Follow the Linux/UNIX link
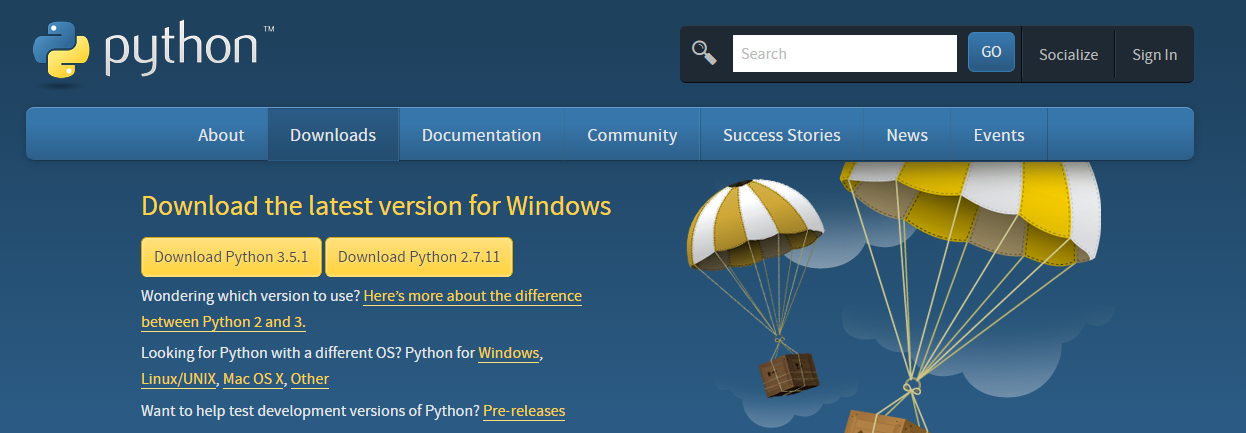This screenshot has width=1246, height=433. click(179, 380)
